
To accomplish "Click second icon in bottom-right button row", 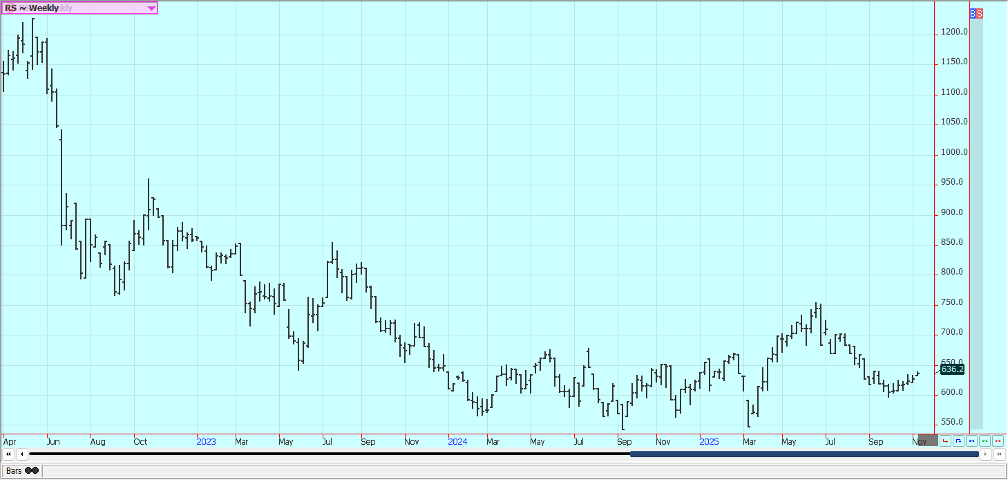I will point(958,440).
